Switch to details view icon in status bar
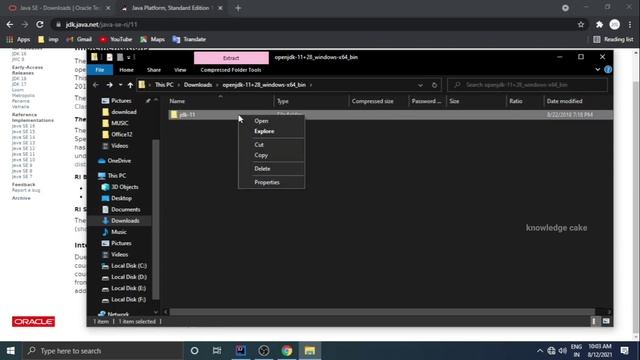This screenshot has width=640, height=360. click(594, 322)
